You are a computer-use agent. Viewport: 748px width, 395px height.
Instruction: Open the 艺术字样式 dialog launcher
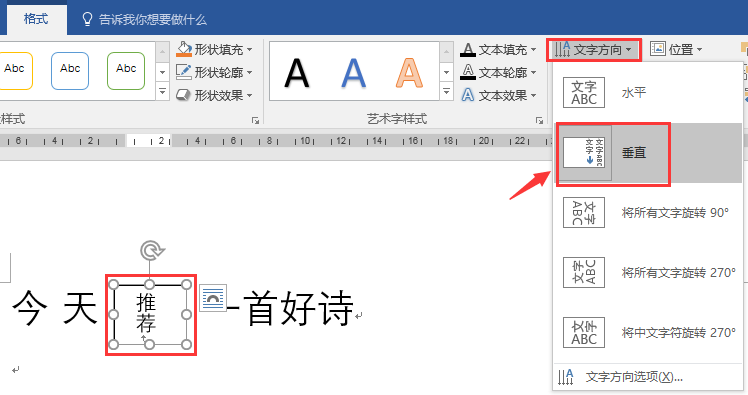540,121
